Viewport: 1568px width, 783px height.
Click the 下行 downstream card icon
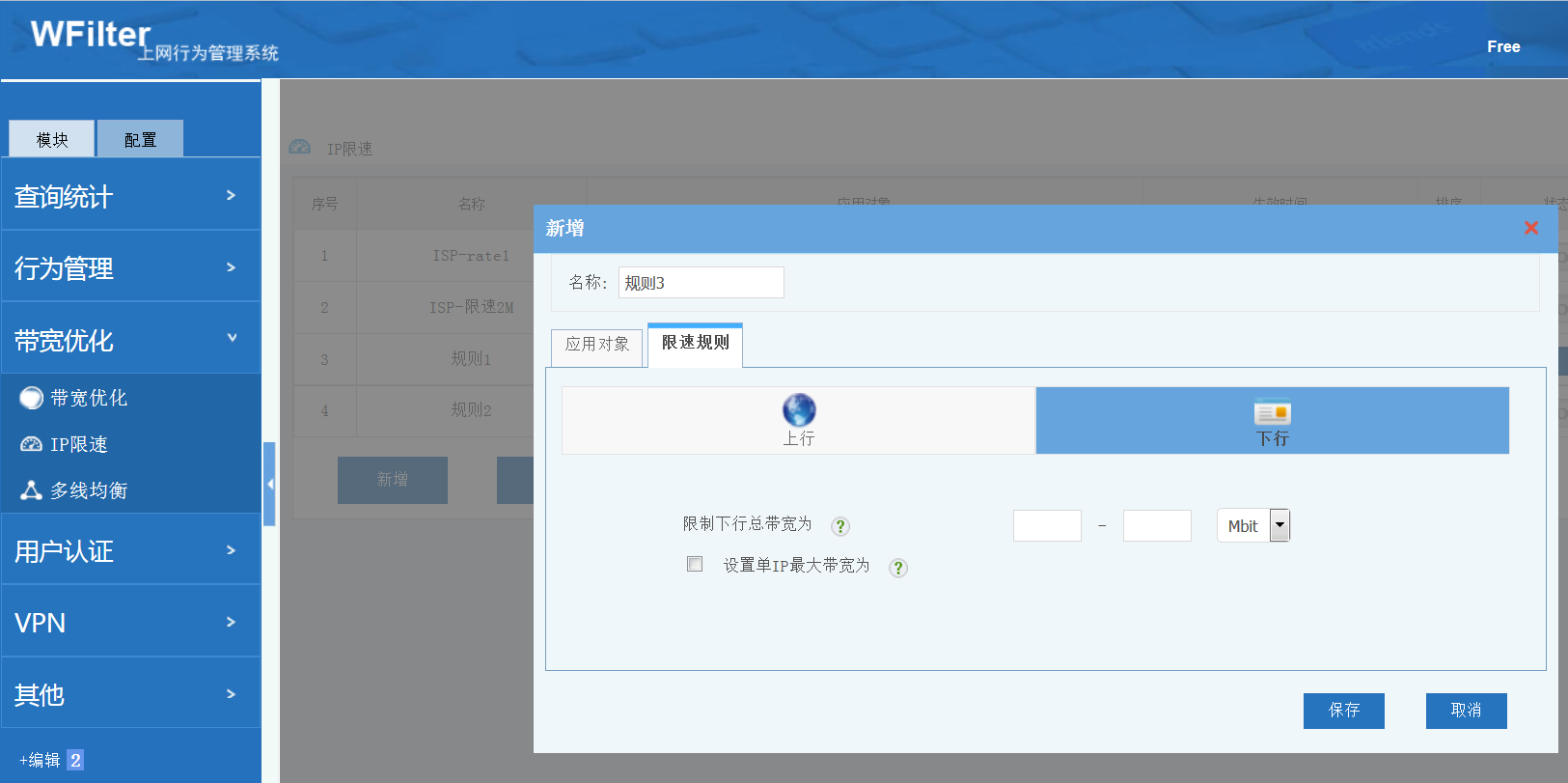(x=1272, y=413)
